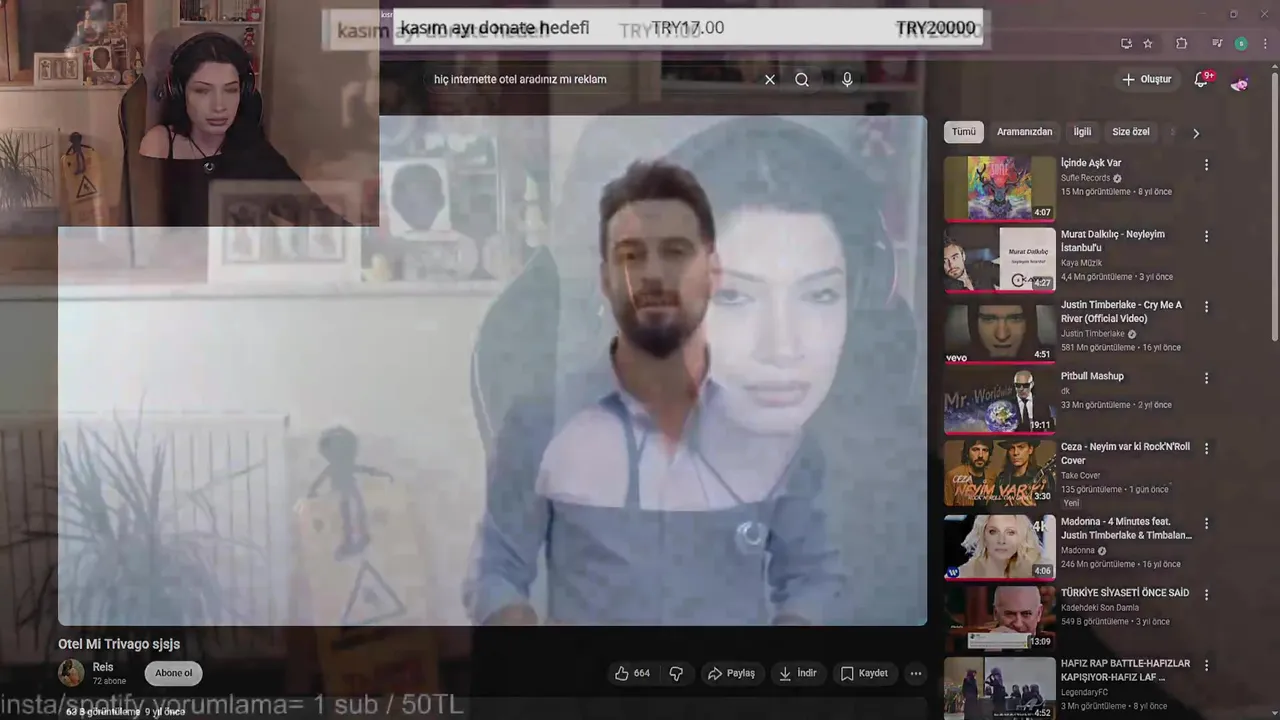The width and height of the screenshot is (1280, 720).
Task: Install page as app icon in address bar
Action: 1127,44
